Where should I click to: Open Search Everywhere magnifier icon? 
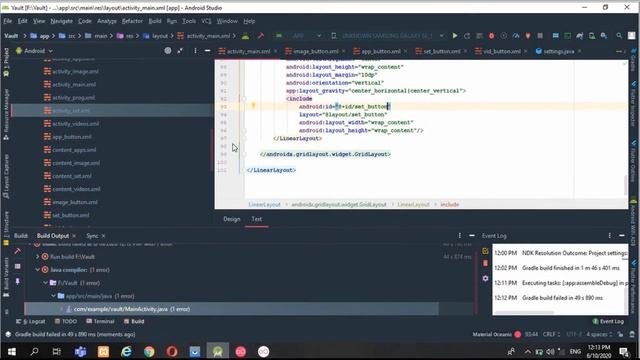click(x=619, y=36)
